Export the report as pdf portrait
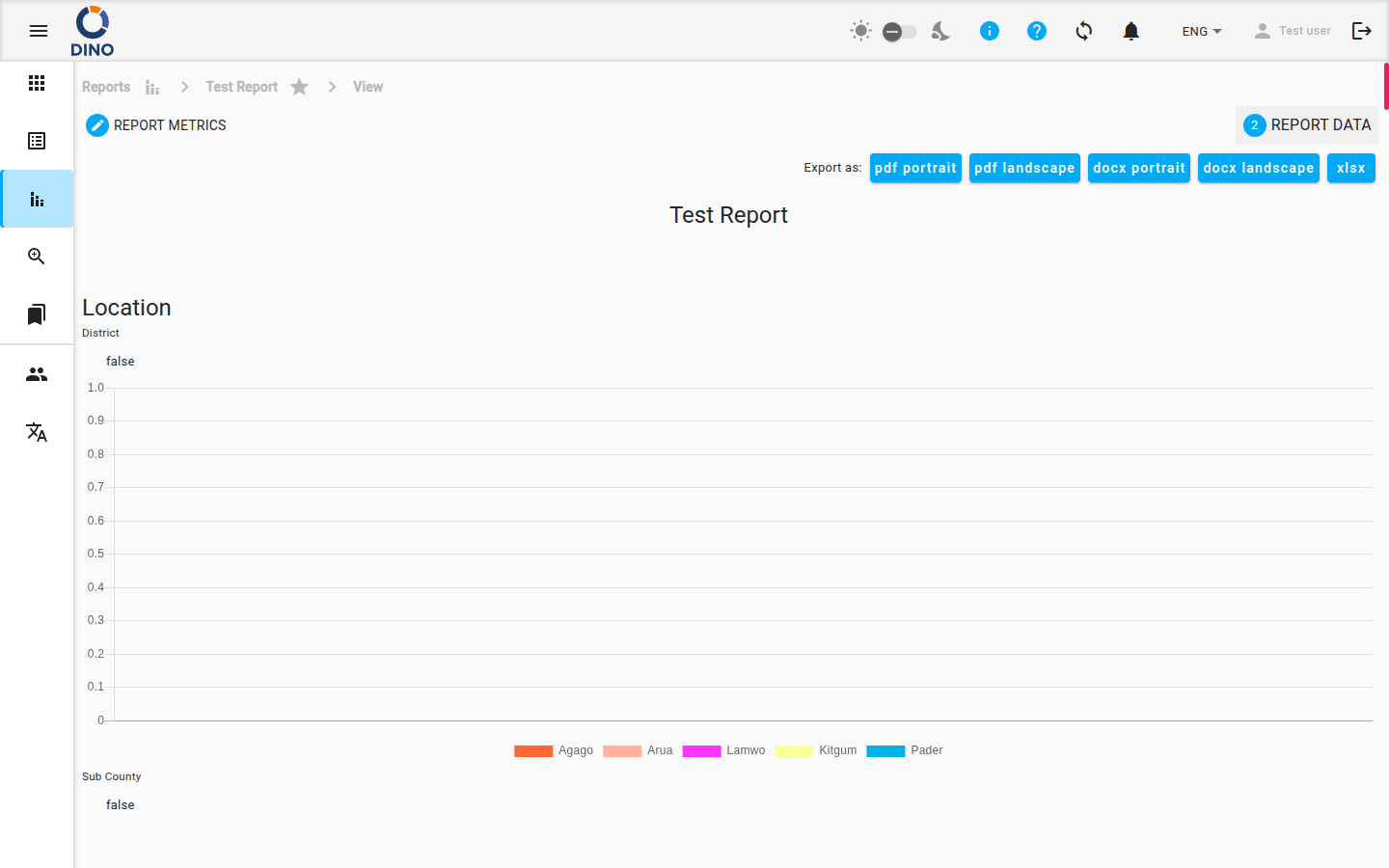Screen dimensions: 1389x868 pyautogui.click(x=915, y=168)
